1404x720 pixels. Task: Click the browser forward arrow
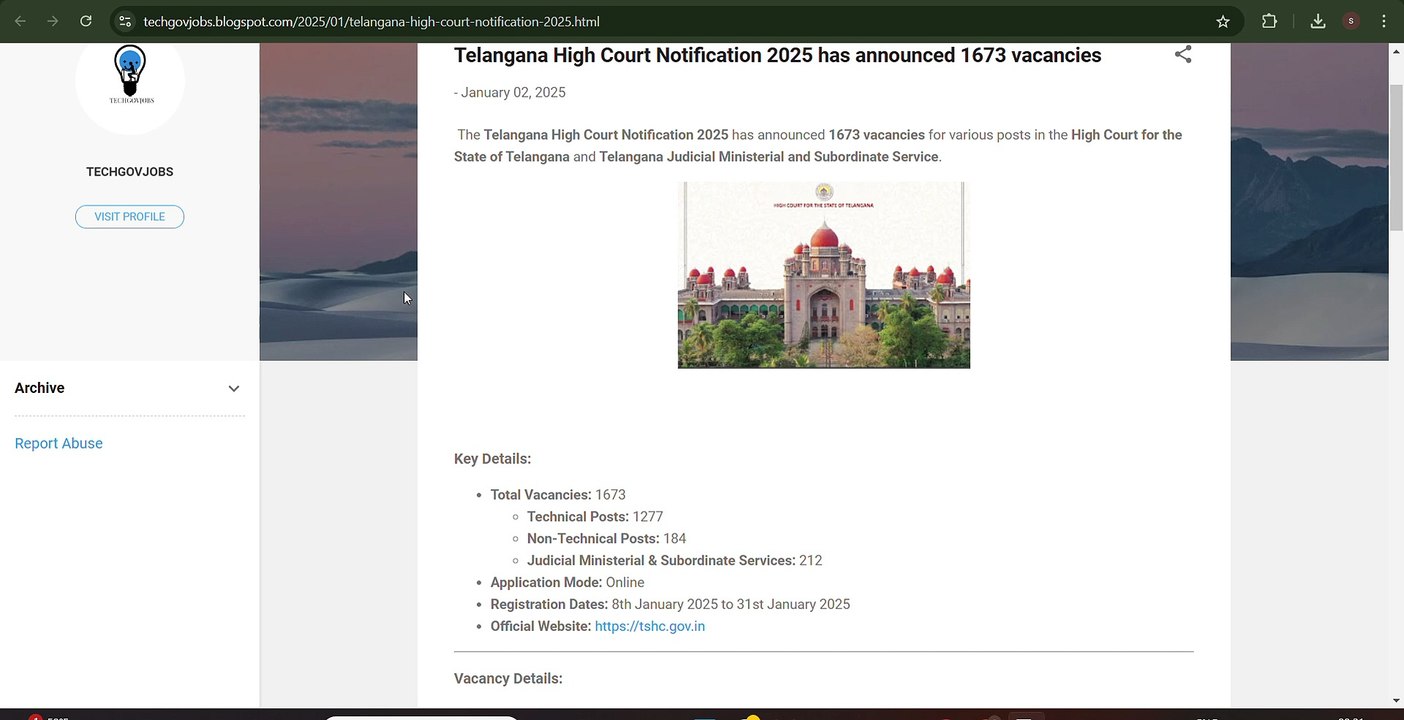(x=52, y=21)
